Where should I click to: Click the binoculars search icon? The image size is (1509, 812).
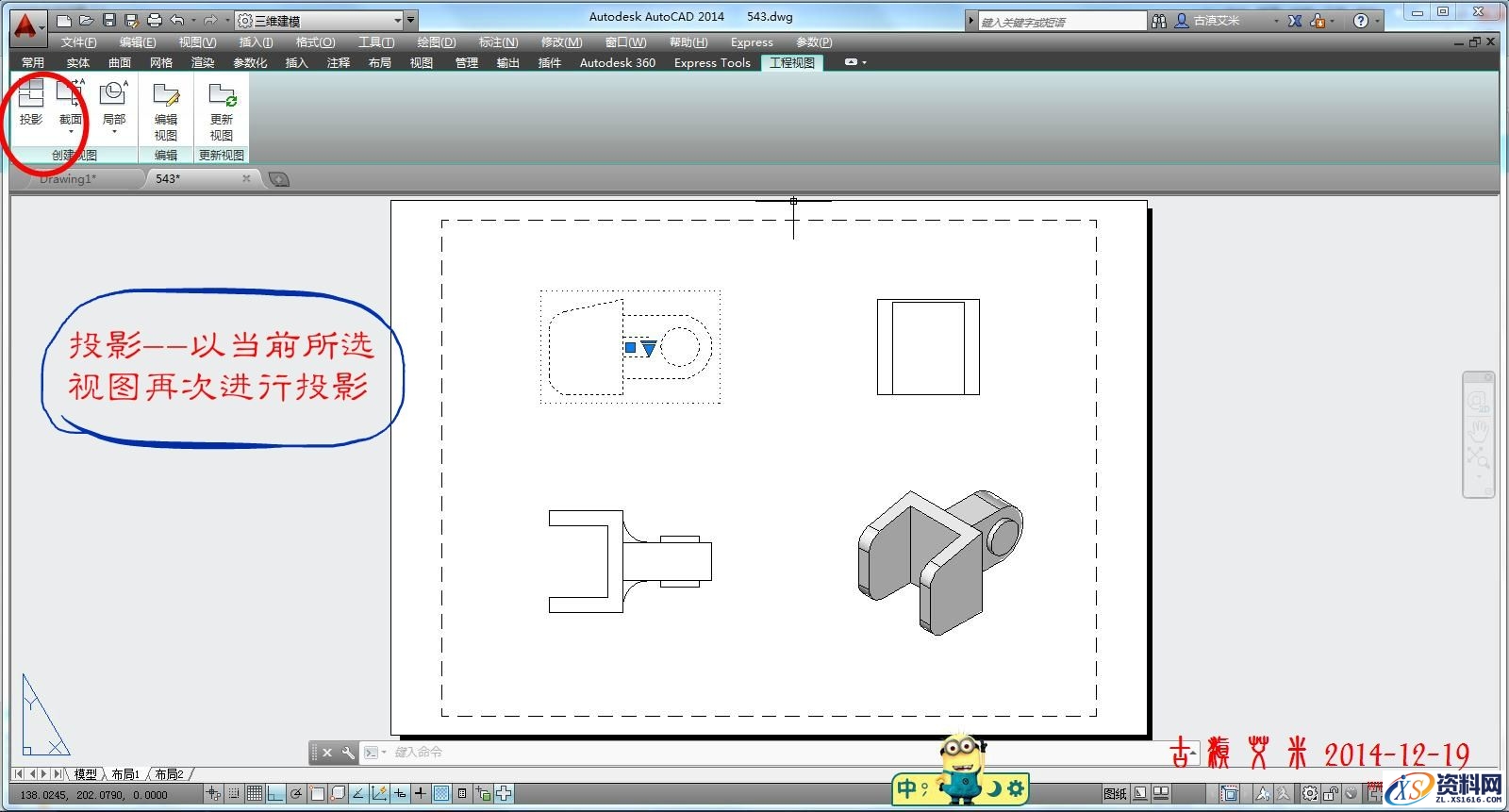coord(1159,21)
